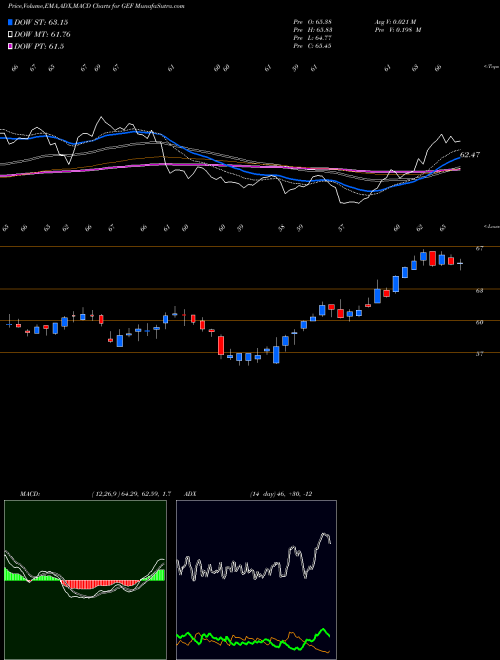Image resolution: width=500 pixels, height=660 pixels.
Task: Click the 57 price axis label
Action: click(x=479, y=354)
